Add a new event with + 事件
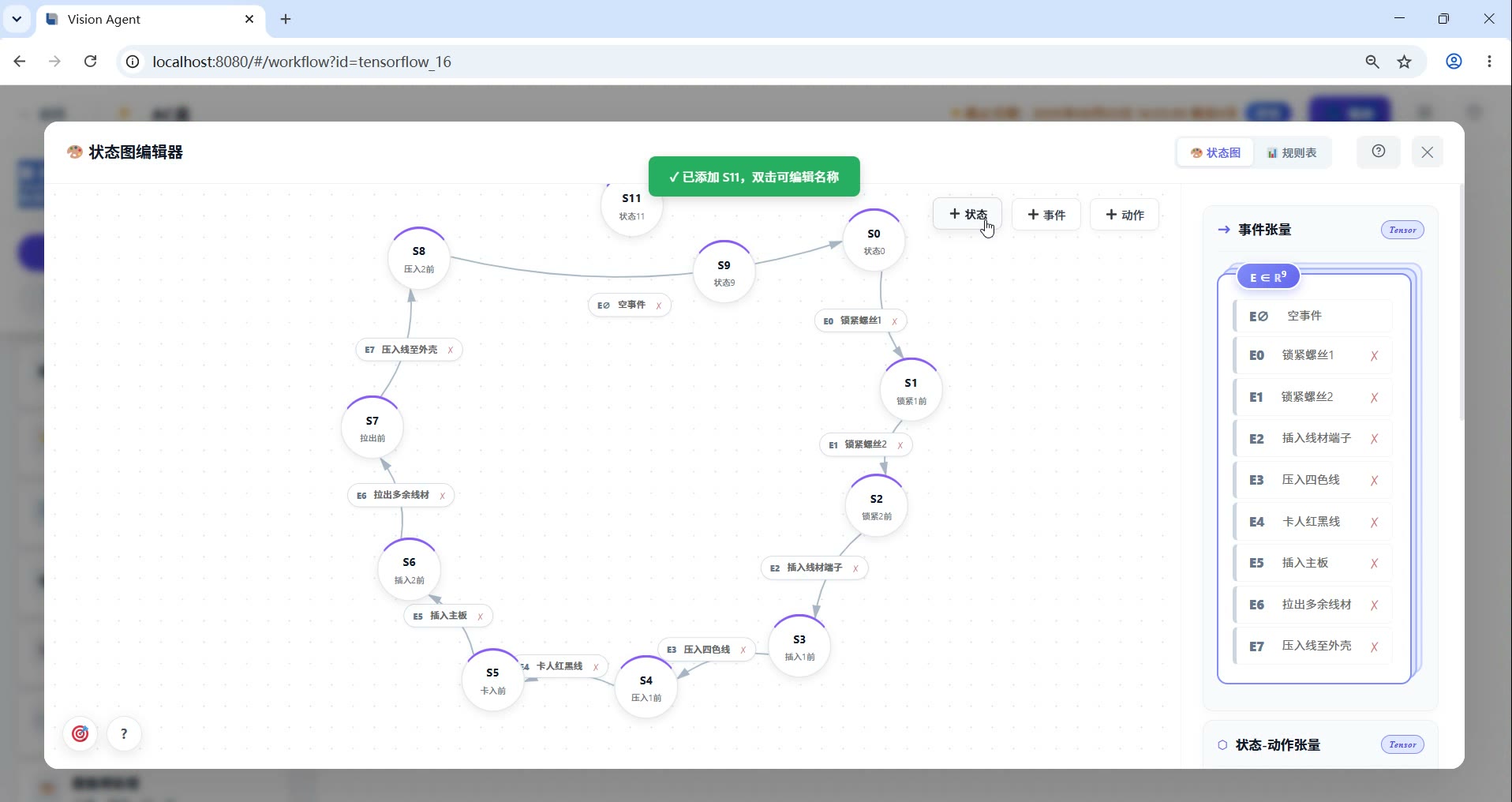The width and height of the screenshot is (1512, 802). [1046, 215]
